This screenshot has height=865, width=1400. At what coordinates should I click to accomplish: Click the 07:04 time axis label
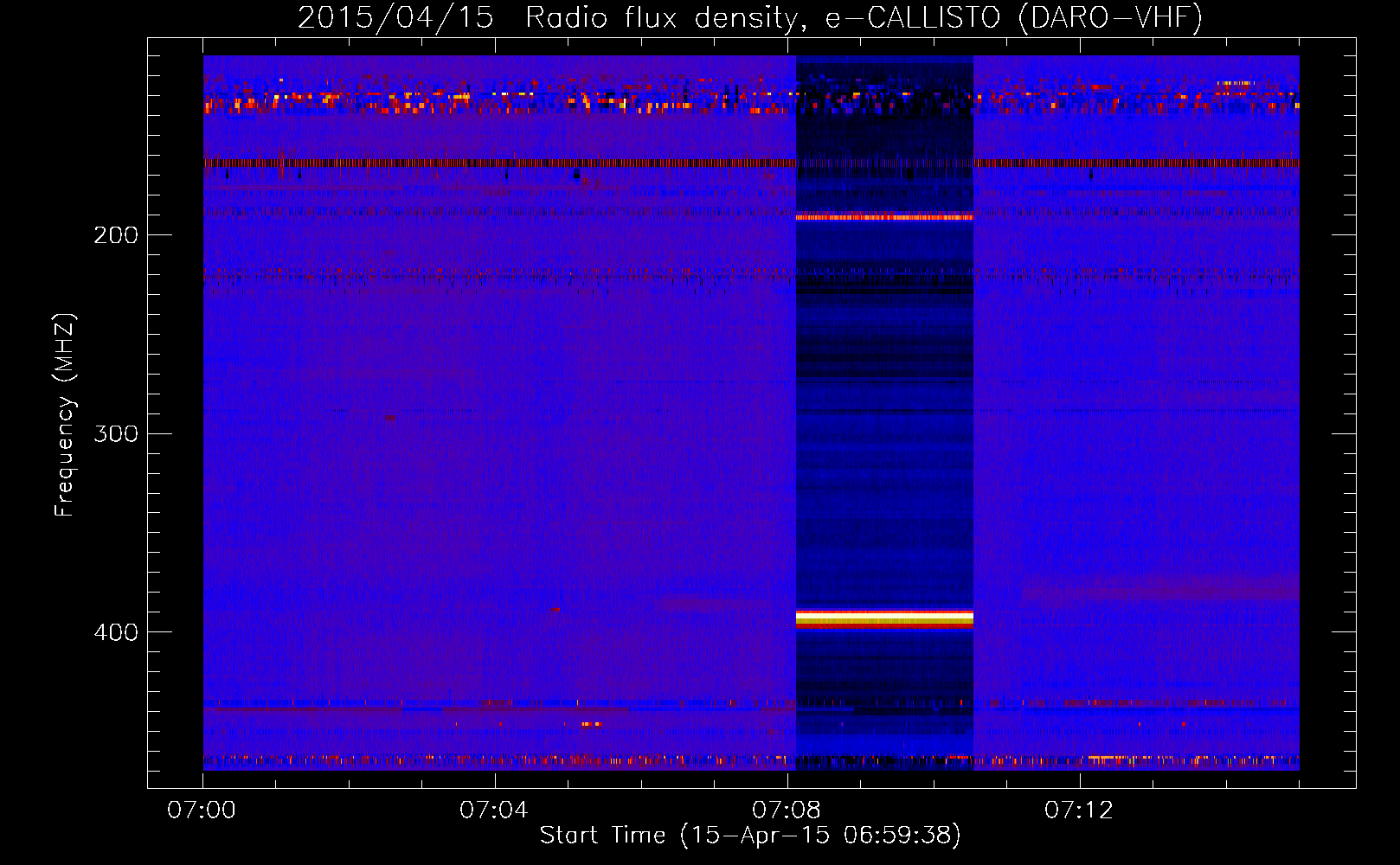click(x=494, y=811)
